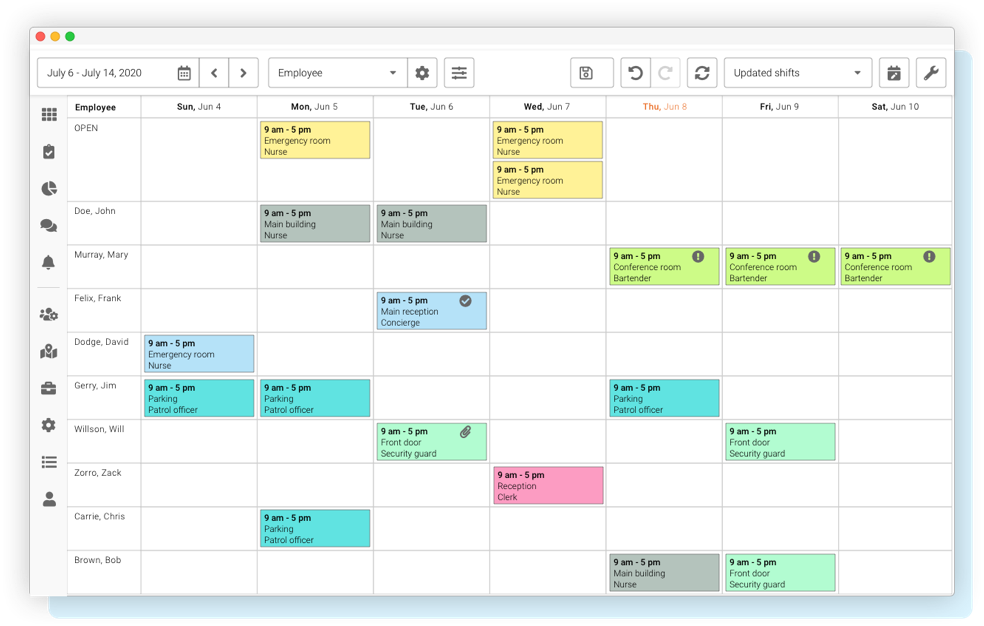
Task: Open the calendar date picker icon
Action: [184, 73]
